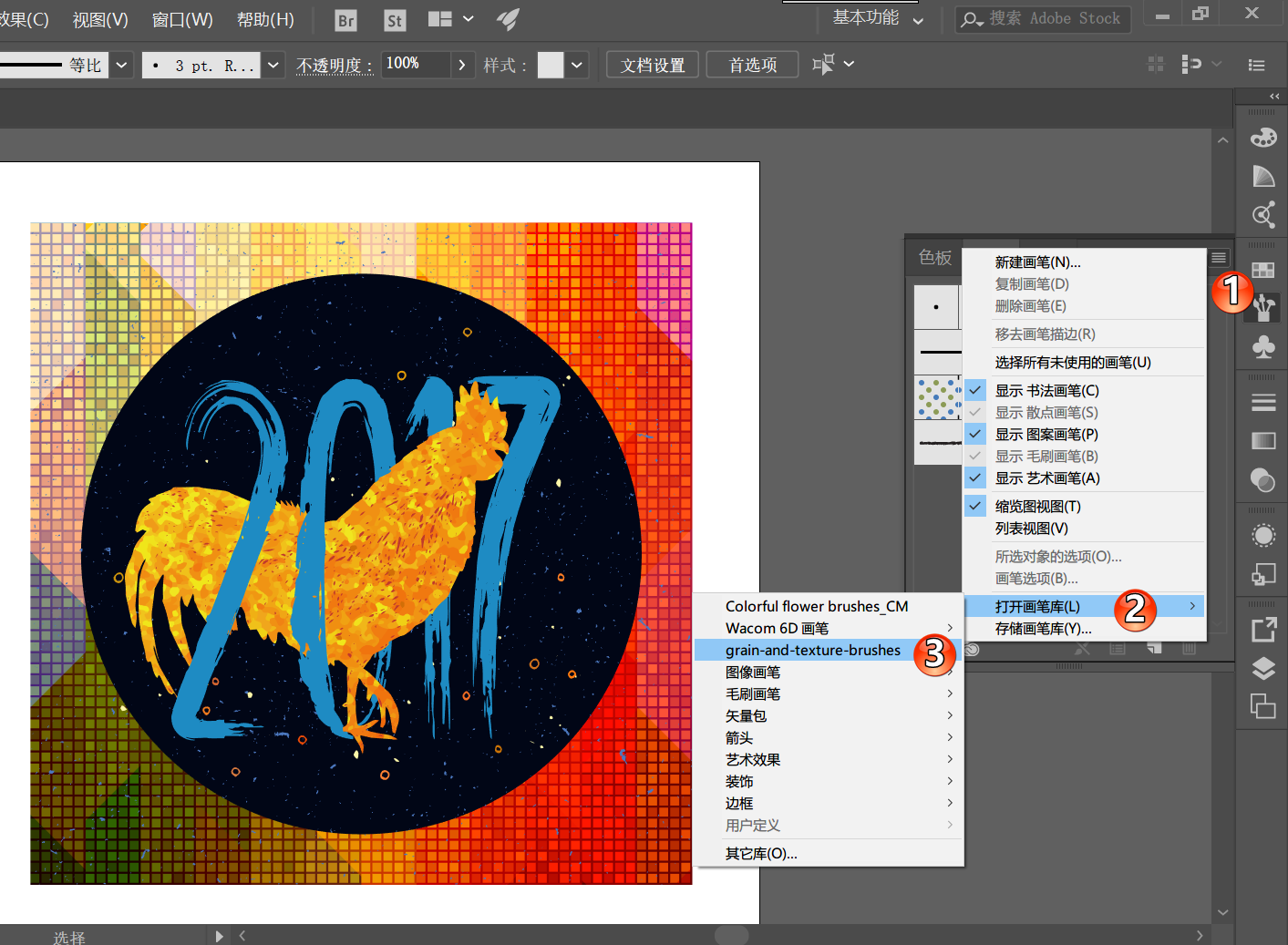This screenshot has height=945, width=1288.
Task: Choose 其它库(O)... menu item
Action: [x=828, y=853]
